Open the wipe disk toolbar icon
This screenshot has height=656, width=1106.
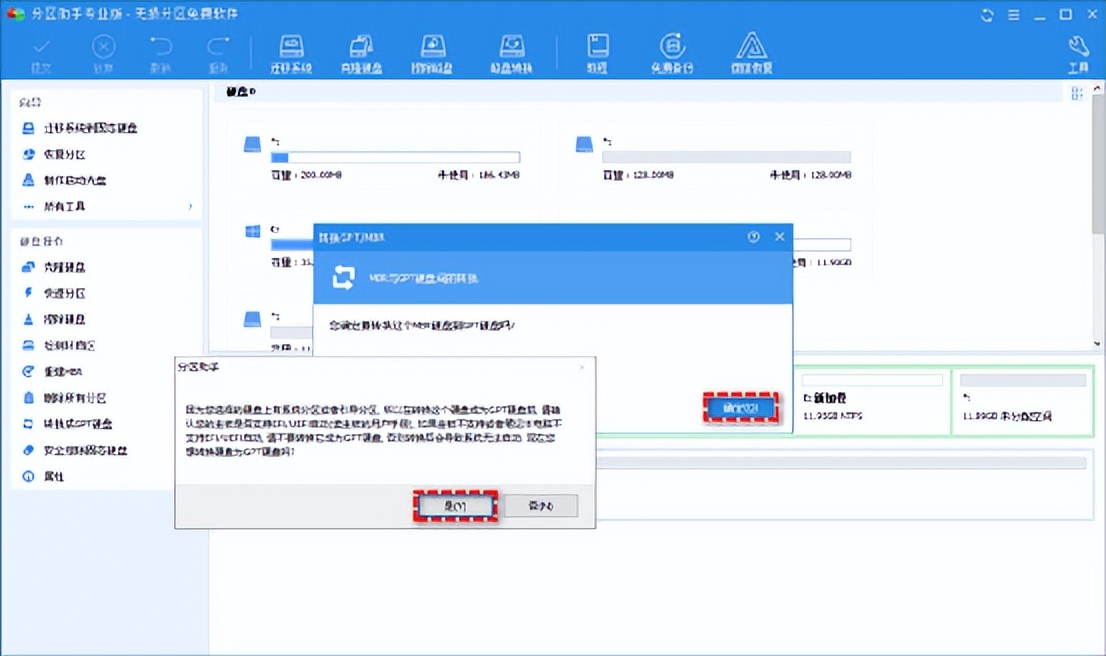tap(433, 52)
